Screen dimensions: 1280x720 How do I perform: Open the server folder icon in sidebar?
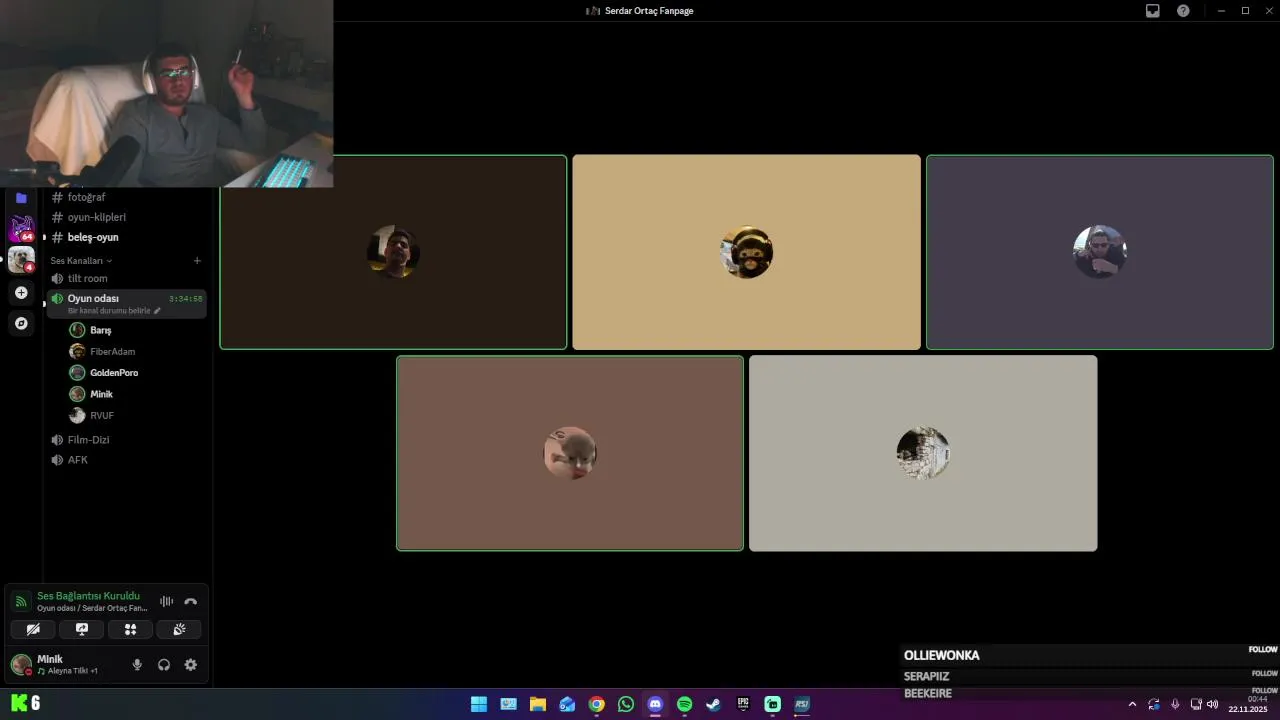click(x=21, y=198)
